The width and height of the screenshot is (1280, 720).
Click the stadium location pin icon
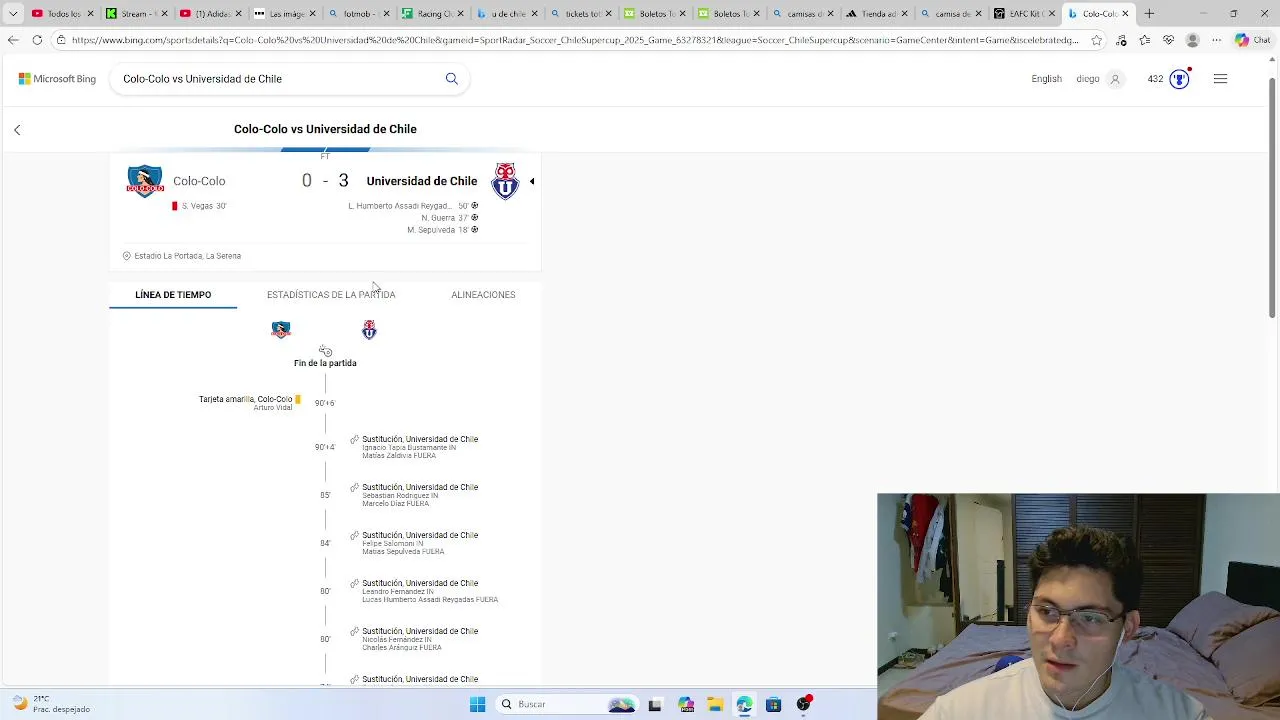click(x=127, y=256)
